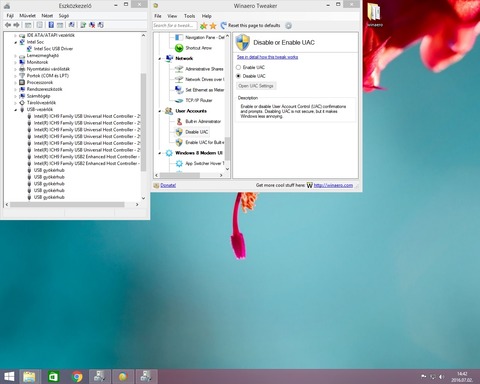Select the Enable UAC radio button
Viewport: 480px width, 384px height.
[x=238, y=67]
